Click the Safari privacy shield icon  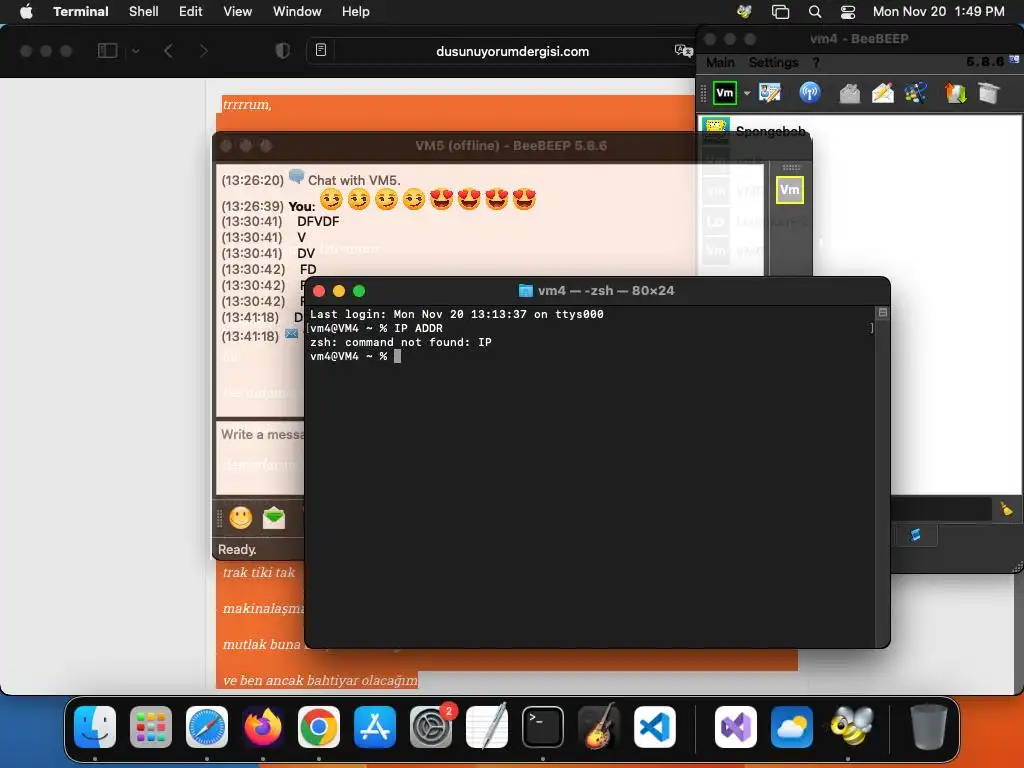tap(283, 51)
